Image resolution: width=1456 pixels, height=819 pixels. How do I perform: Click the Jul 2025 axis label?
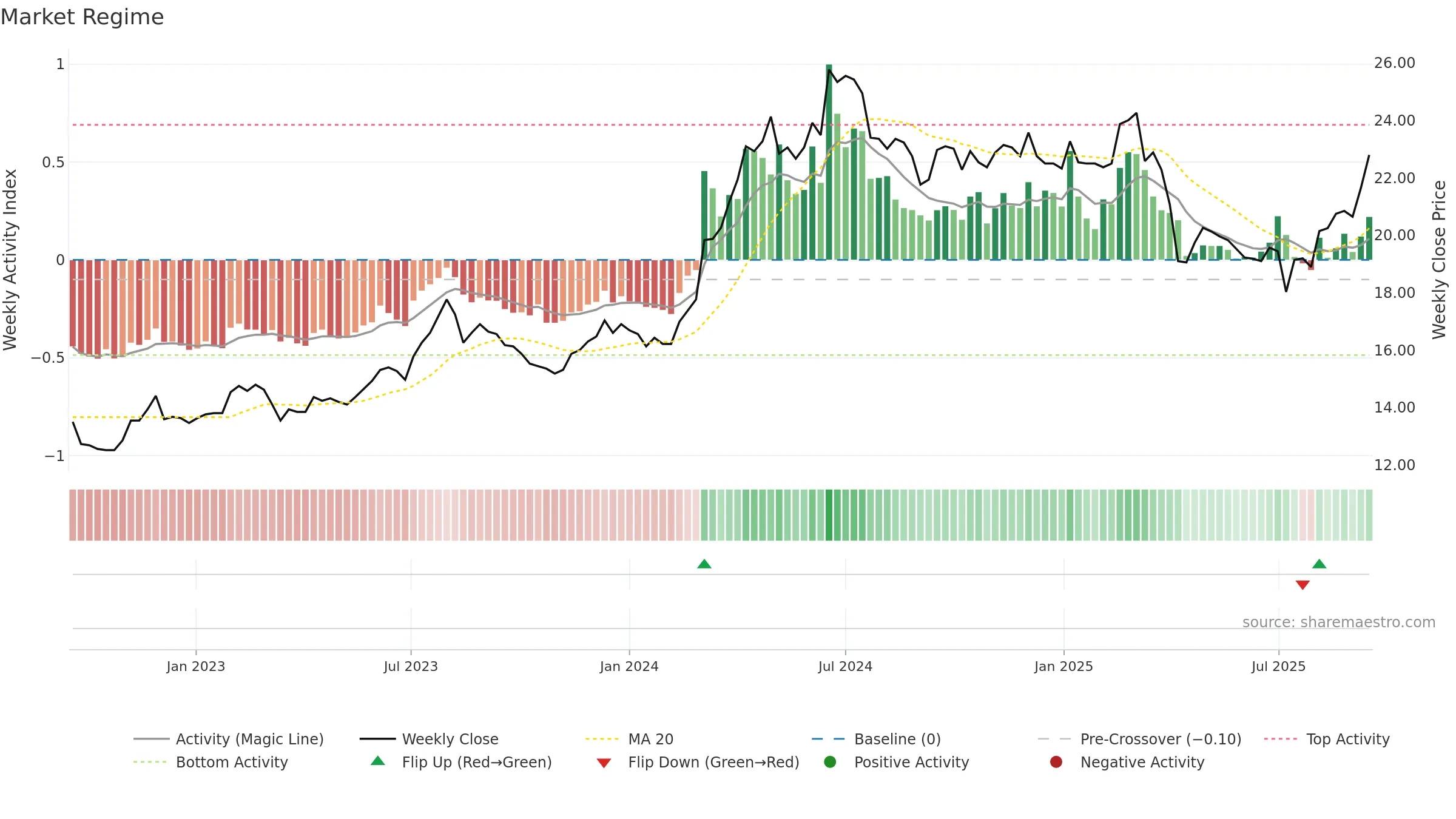point(1278,666)
